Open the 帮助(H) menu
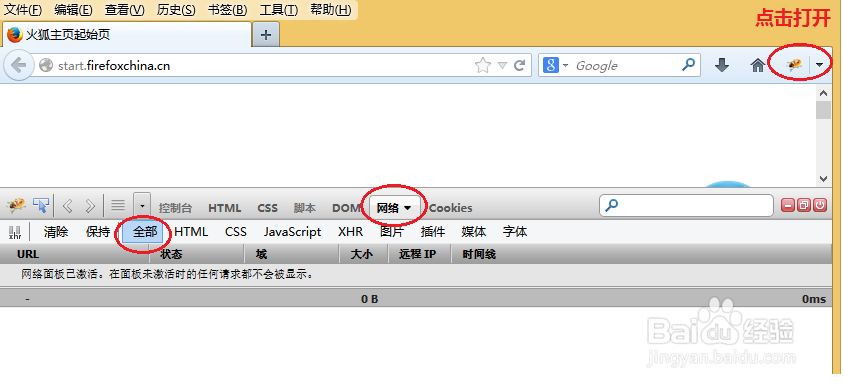Image resolution: width=844 pixels, height=387 pixels. tap(330, 10)
